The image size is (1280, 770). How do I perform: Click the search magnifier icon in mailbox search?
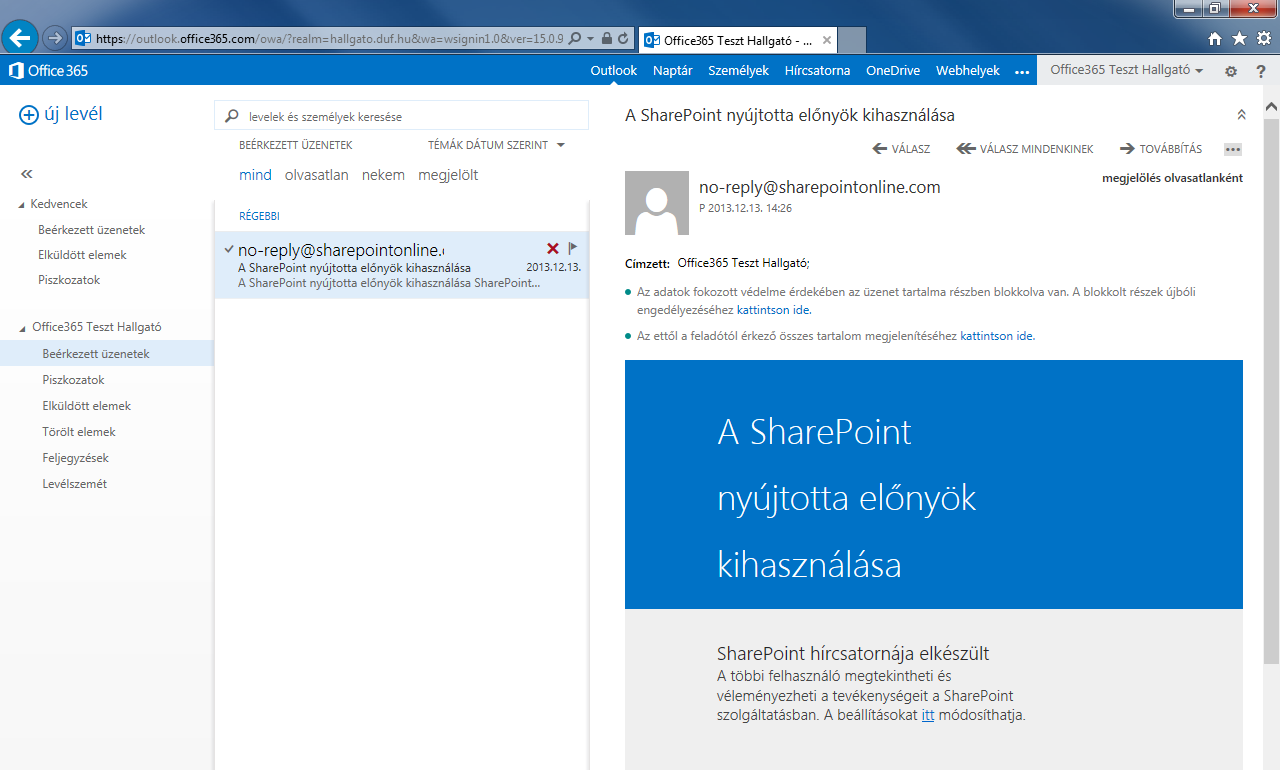coord(233,116)
